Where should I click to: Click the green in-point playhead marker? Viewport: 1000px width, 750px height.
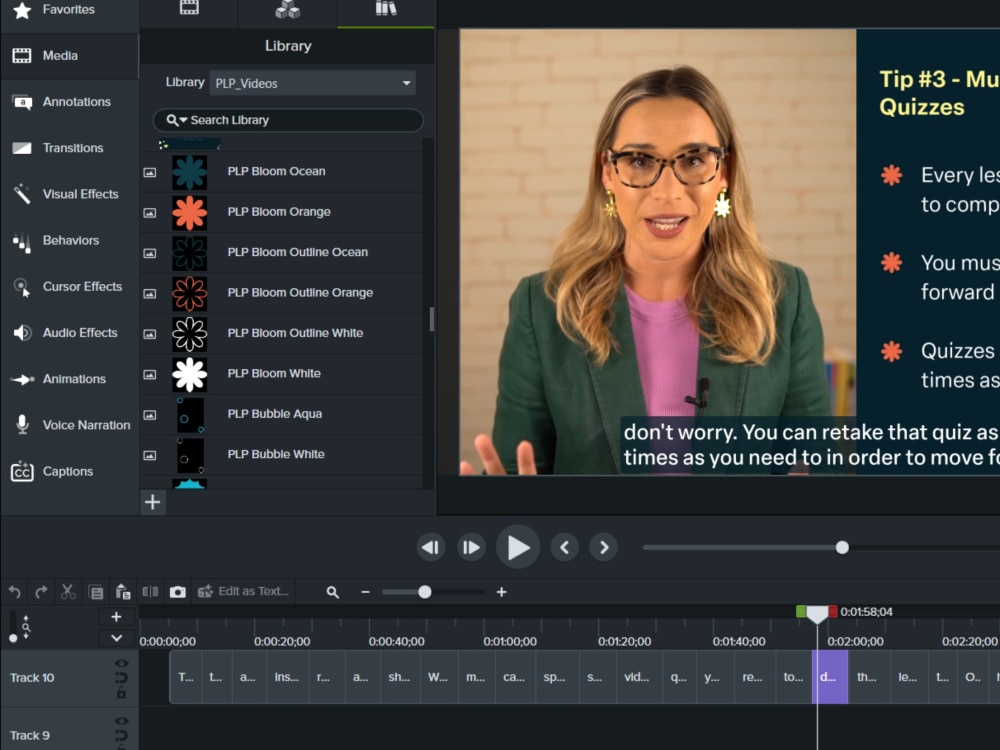pyautogui.click(x=801, y=612)
